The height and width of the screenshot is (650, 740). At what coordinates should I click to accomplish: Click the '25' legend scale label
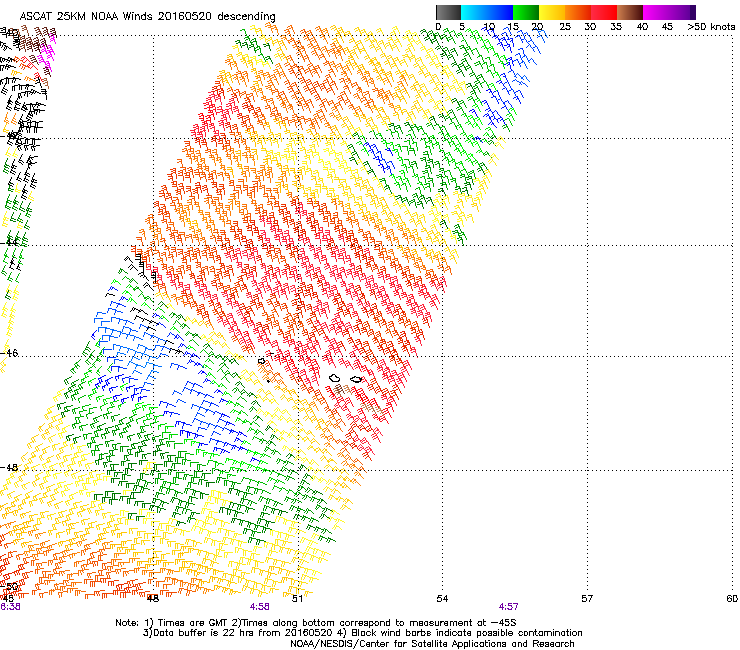[565, 26]
